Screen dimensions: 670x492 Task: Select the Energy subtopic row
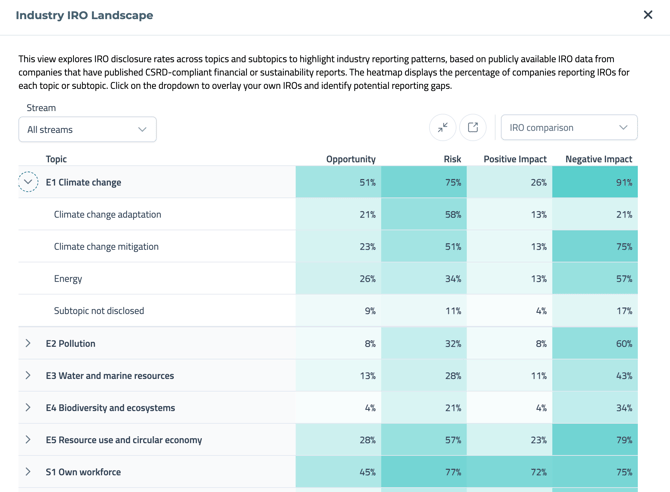click(68, 279)
